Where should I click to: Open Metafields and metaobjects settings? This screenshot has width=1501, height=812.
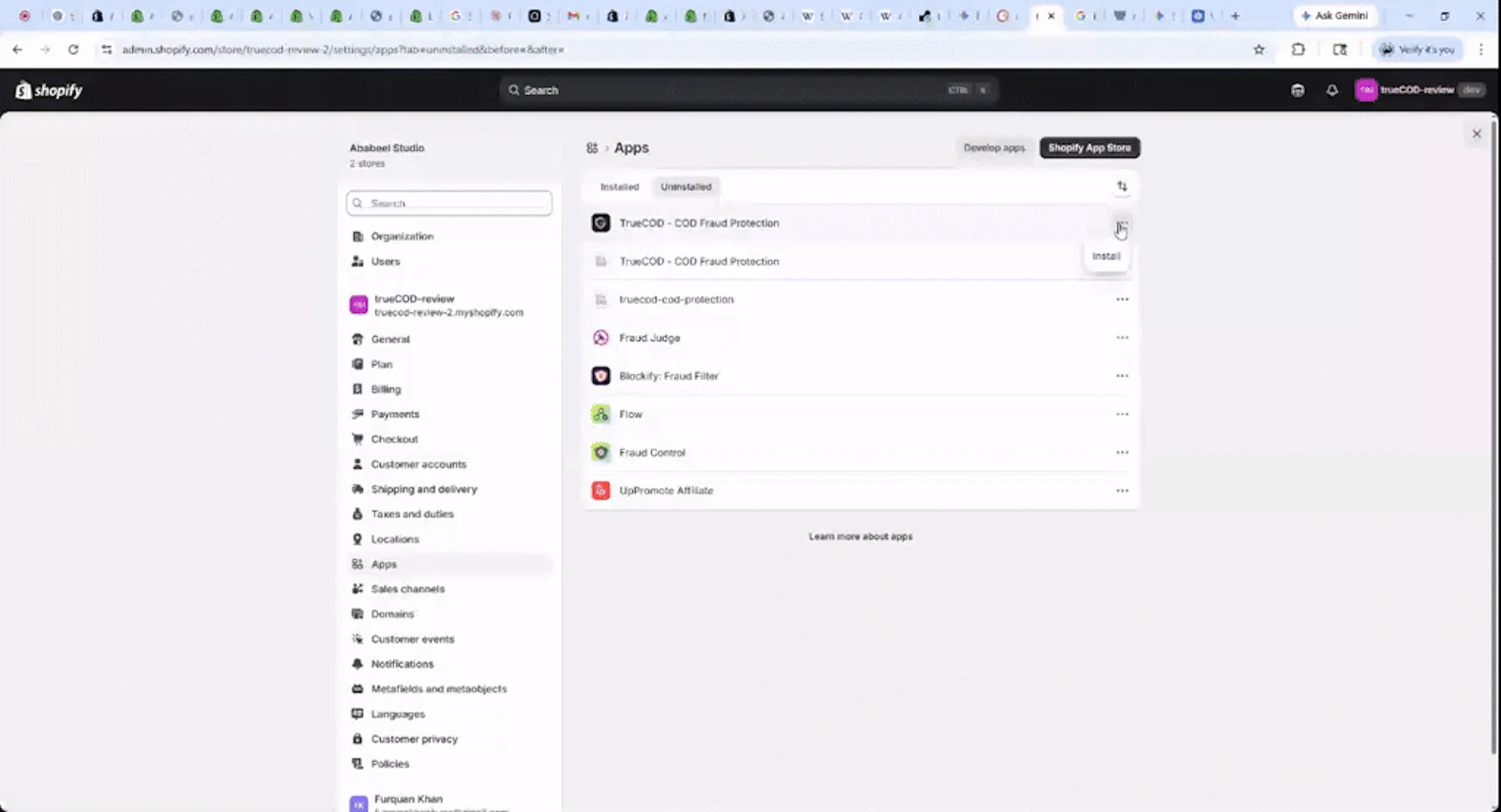tap(449, 688)
